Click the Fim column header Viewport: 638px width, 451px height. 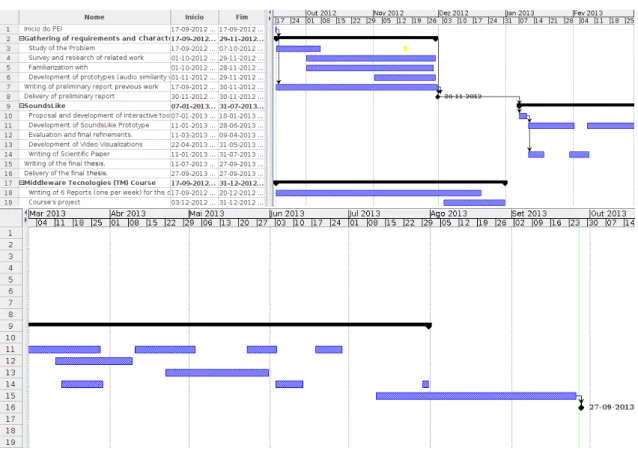pyautogui.click(x=242, y=17)
